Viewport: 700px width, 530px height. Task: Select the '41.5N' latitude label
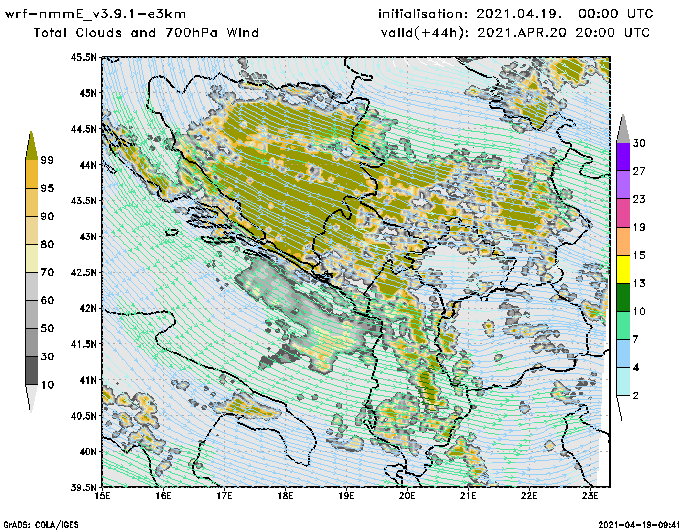83,344
